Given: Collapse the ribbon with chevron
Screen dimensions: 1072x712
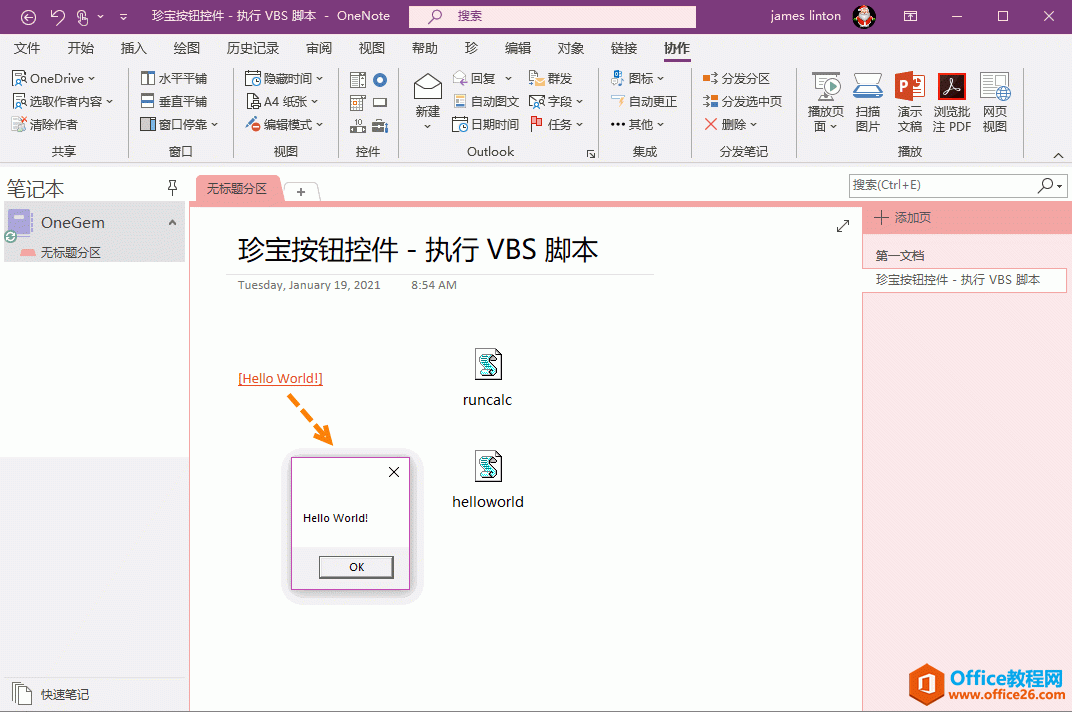Looking at the screenshot, I should click(x=1058, y=155).
